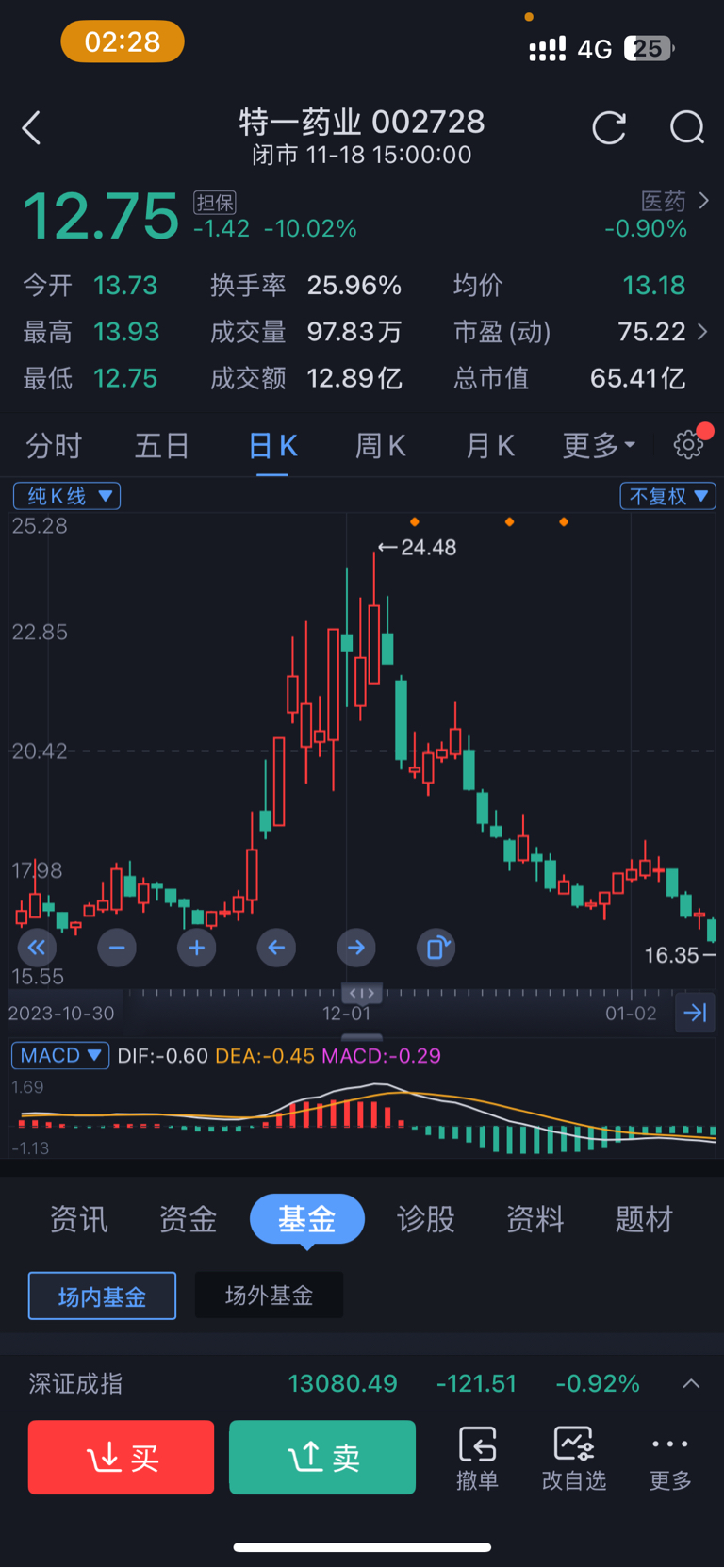Tap the 最高 13.93 value
Image resolution: width=724 pixels, height=1568 pixels.
click(126, 332)
